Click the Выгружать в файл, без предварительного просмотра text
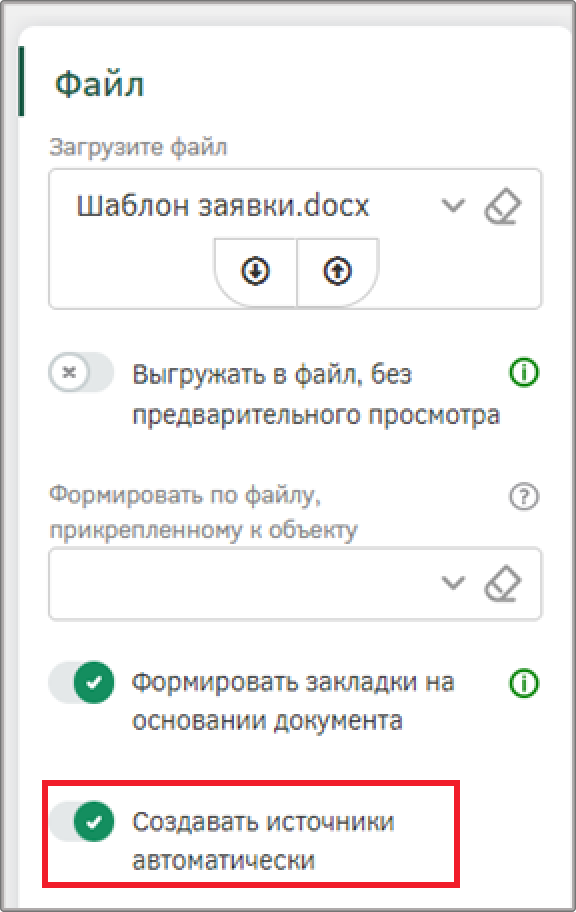The image size is (576, 912). 316,394
